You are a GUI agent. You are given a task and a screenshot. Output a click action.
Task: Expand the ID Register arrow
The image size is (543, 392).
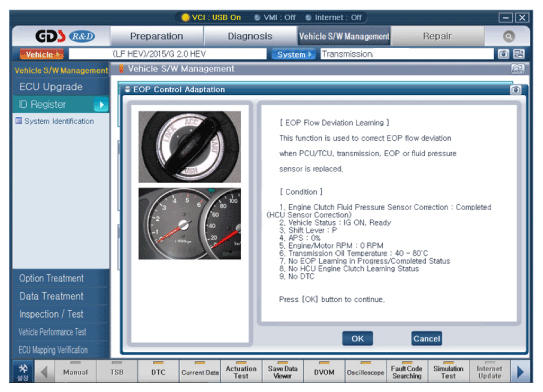(x=101, y=105)
